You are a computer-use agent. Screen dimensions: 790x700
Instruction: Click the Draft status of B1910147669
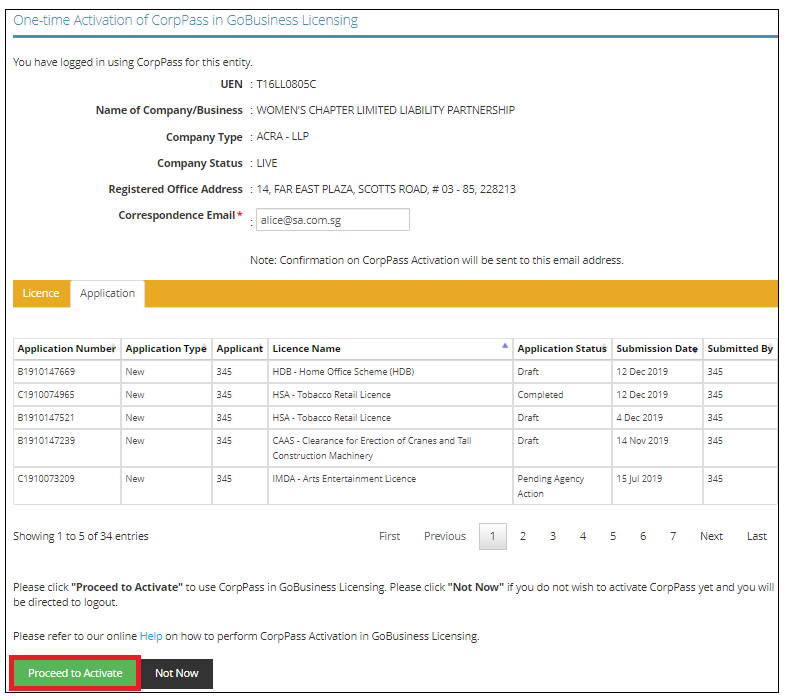tap(528, 372)
